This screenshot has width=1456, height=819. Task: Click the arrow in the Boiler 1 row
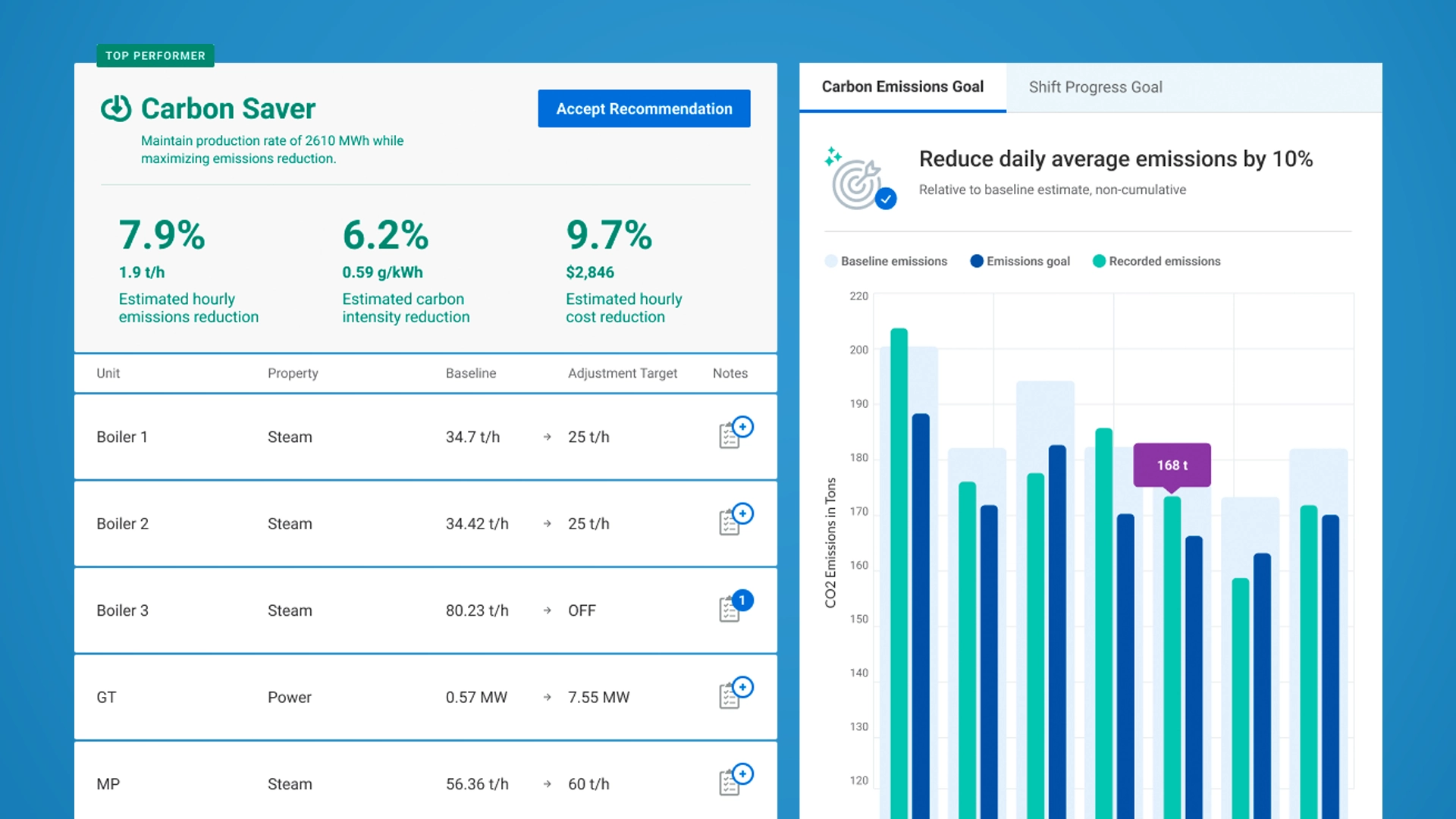click(547, 437)
